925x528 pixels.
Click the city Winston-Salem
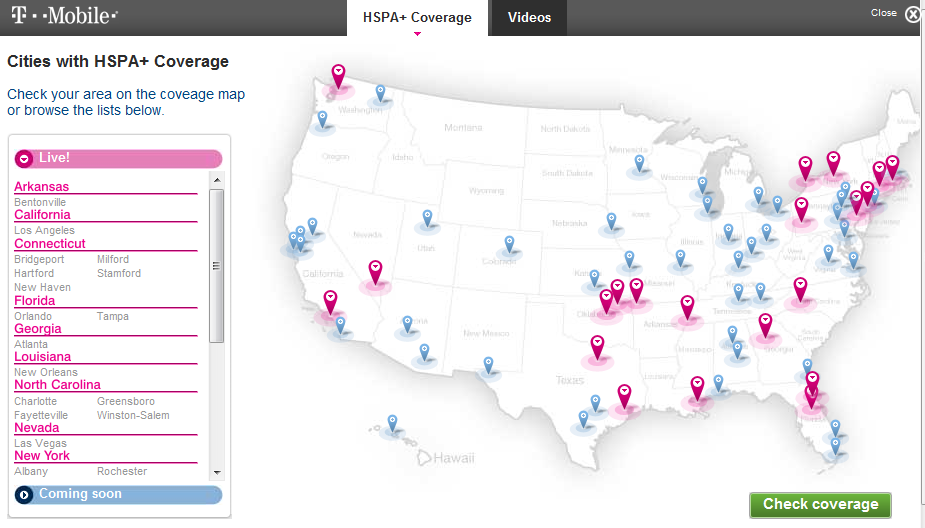pyautogui.click(x=133, y=415)
